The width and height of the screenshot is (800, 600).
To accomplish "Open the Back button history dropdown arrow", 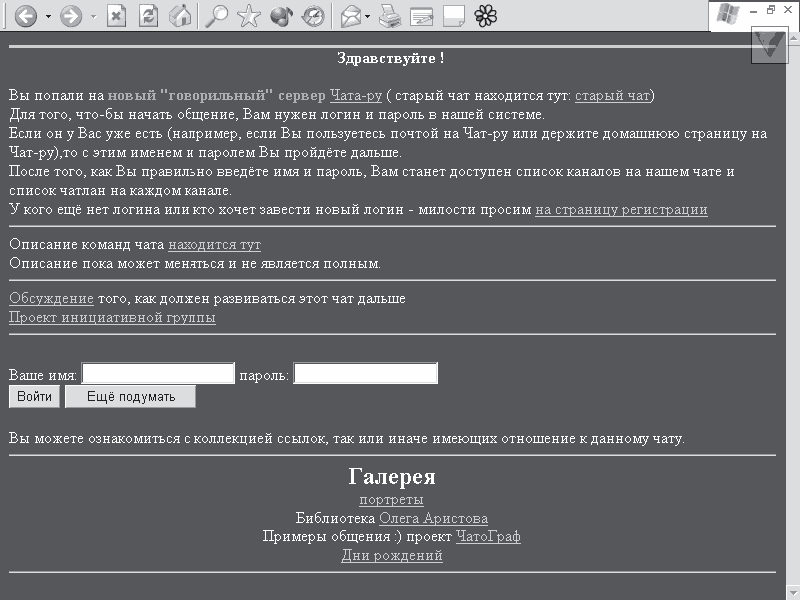I will click(x=48, y=17).
